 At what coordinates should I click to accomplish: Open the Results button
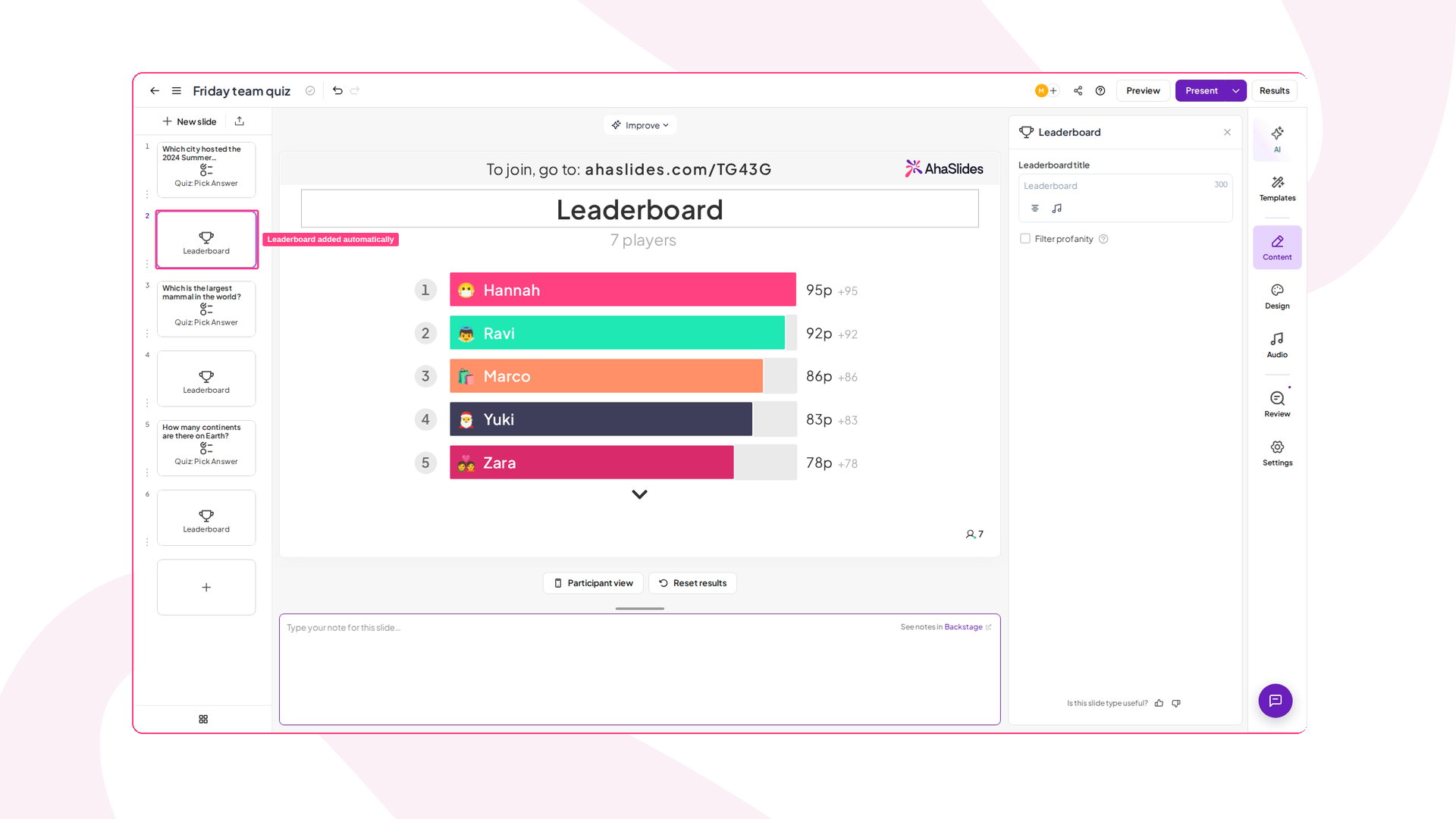pyautogui.click(x=1274, y=91)
